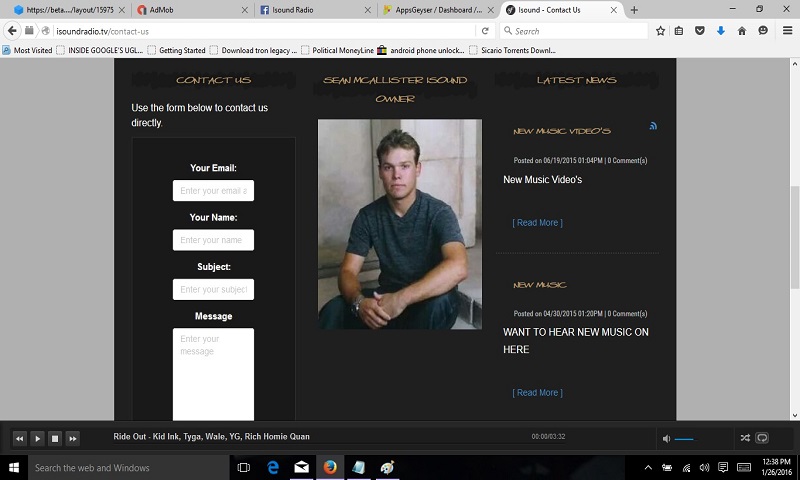This screenshot has height=480, width=800.
Task: Open the notepad-like app on the taskbar
Action: click(x=359, y=468)
